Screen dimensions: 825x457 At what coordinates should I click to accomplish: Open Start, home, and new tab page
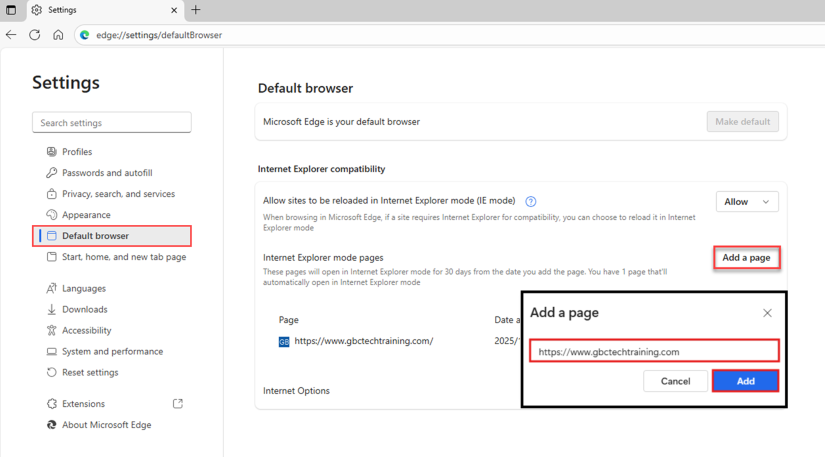pyautogui.click(x=124, y=257)
